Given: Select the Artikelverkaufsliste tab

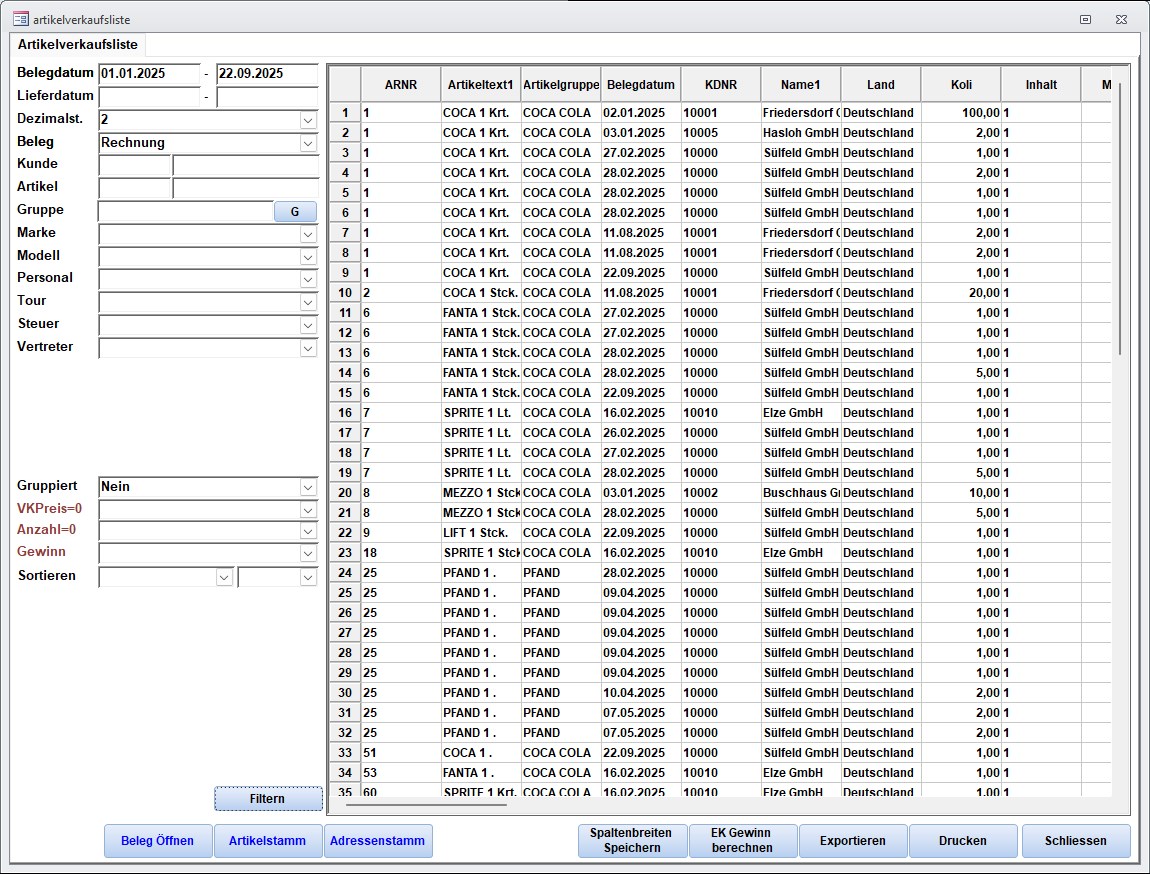Looking at the screenshot, I should click(x=78, y=45).
